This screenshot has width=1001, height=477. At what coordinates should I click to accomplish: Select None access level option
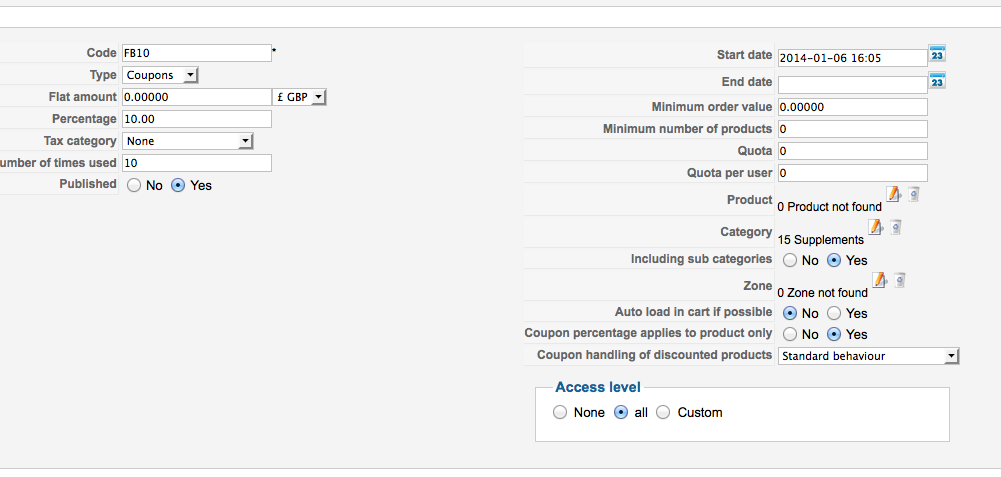click(560, 412)
